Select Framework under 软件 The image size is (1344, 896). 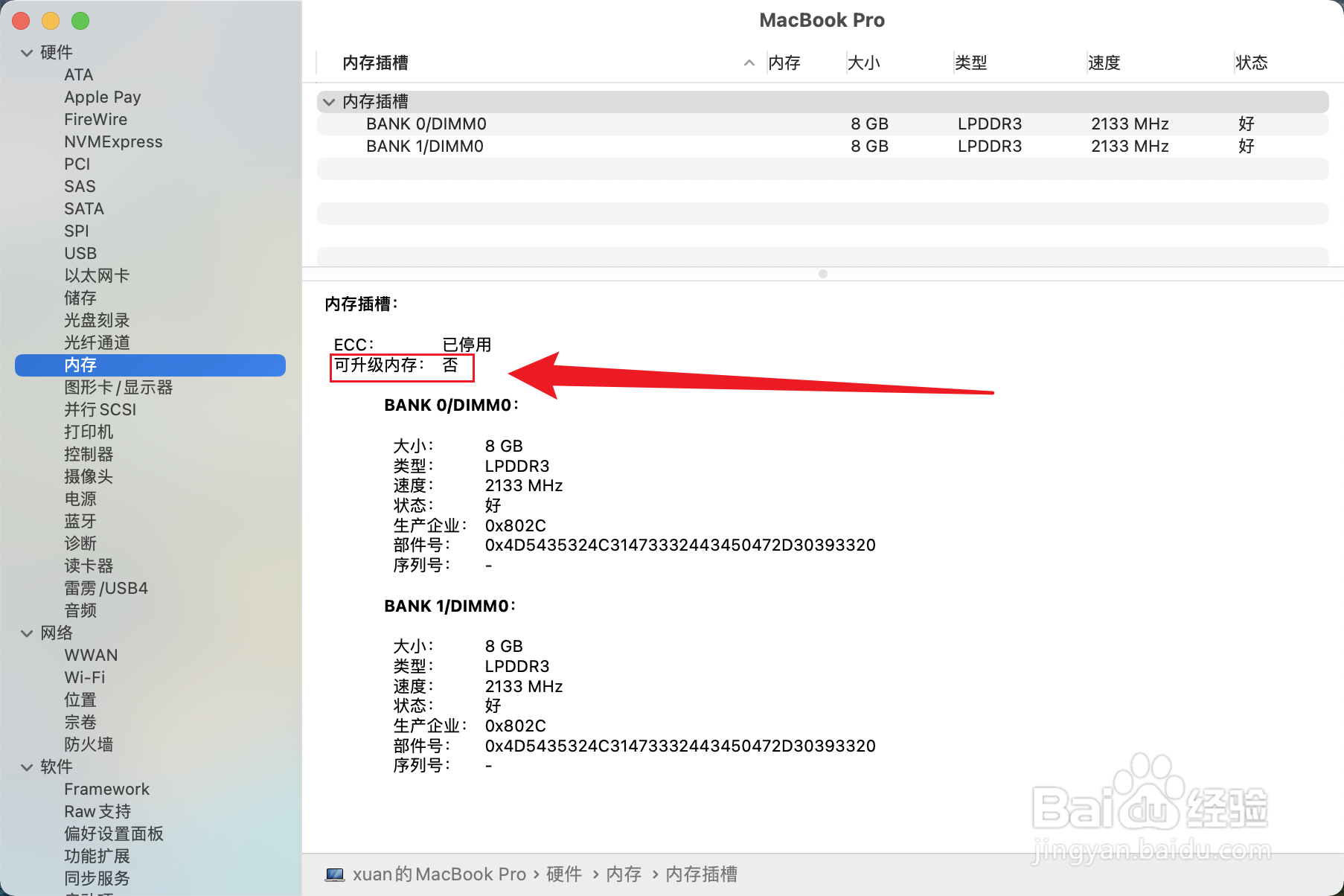[x=107, y=790]
